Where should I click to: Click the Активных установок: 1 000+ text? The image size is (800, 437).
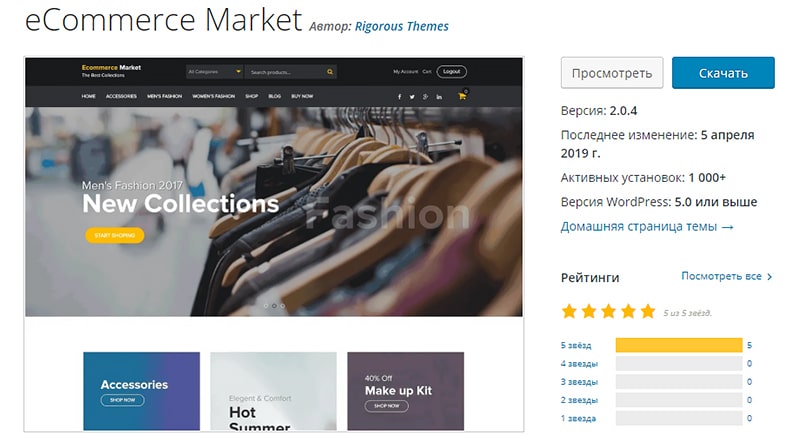pos(643,177)
